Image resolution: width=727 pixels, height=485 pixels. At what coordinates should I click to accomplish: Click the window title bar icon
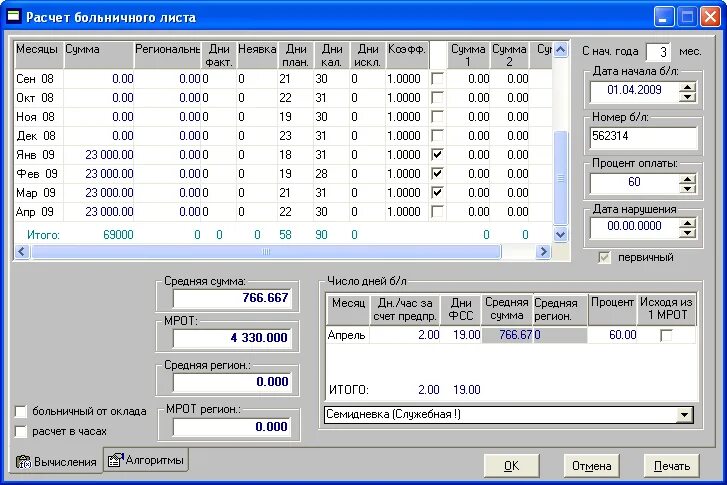coord(14,17)
